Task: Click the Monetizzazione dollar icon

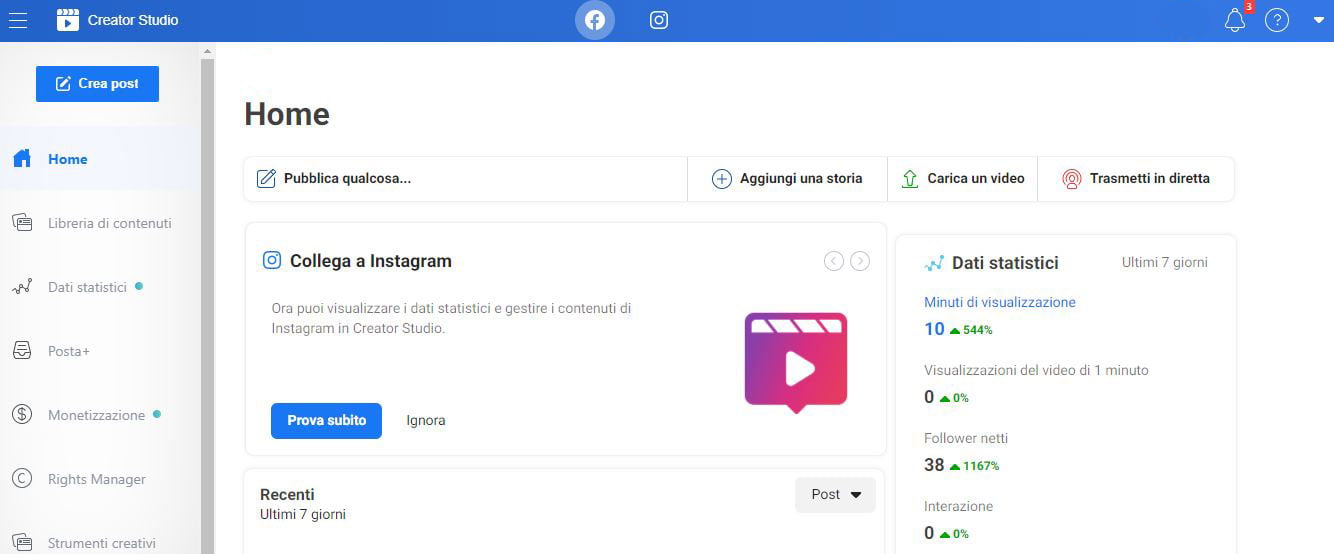Action: [x=22, y=415]
